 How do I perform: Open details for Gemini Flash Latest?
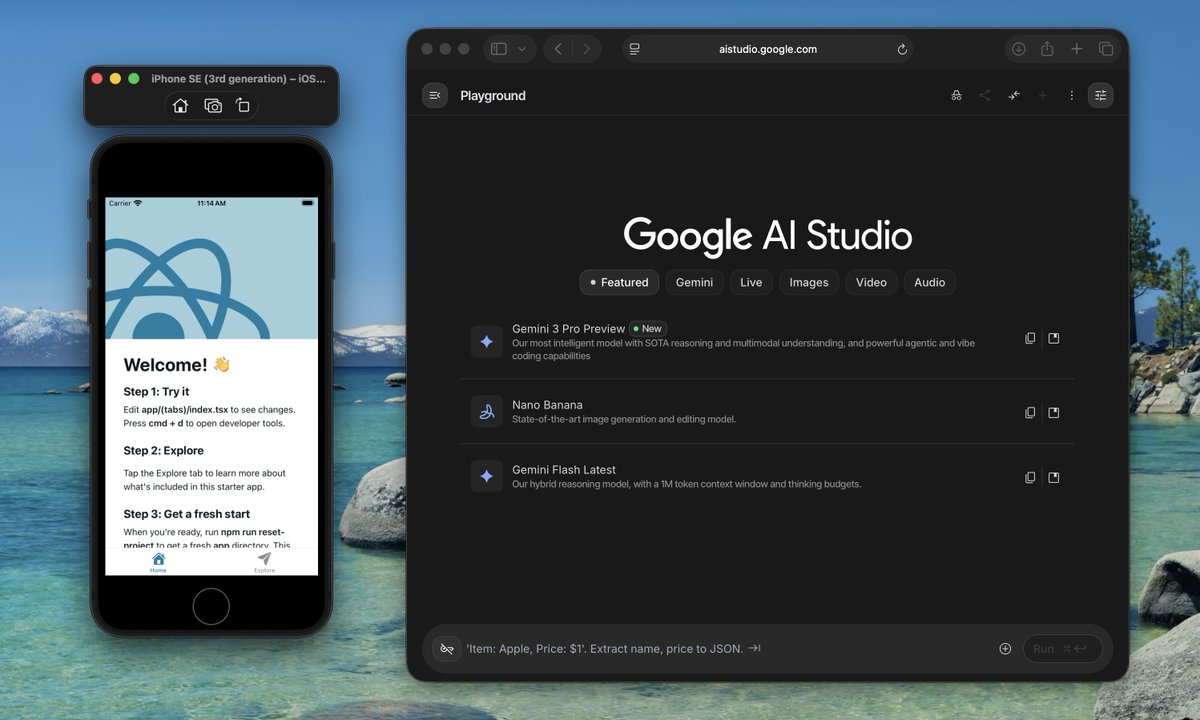tap(1054, 477)
